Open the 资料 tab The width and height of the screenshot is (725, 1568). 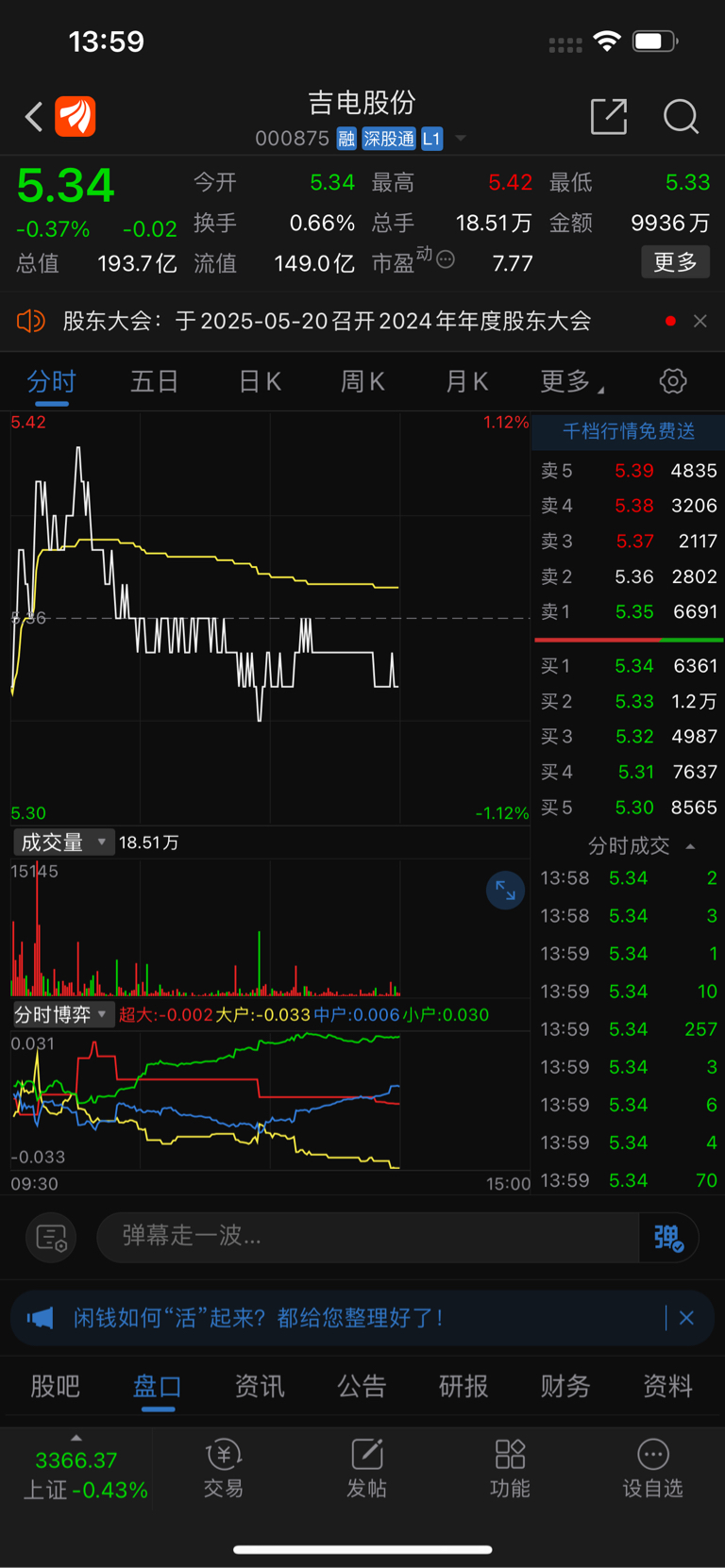[667, 1386]
